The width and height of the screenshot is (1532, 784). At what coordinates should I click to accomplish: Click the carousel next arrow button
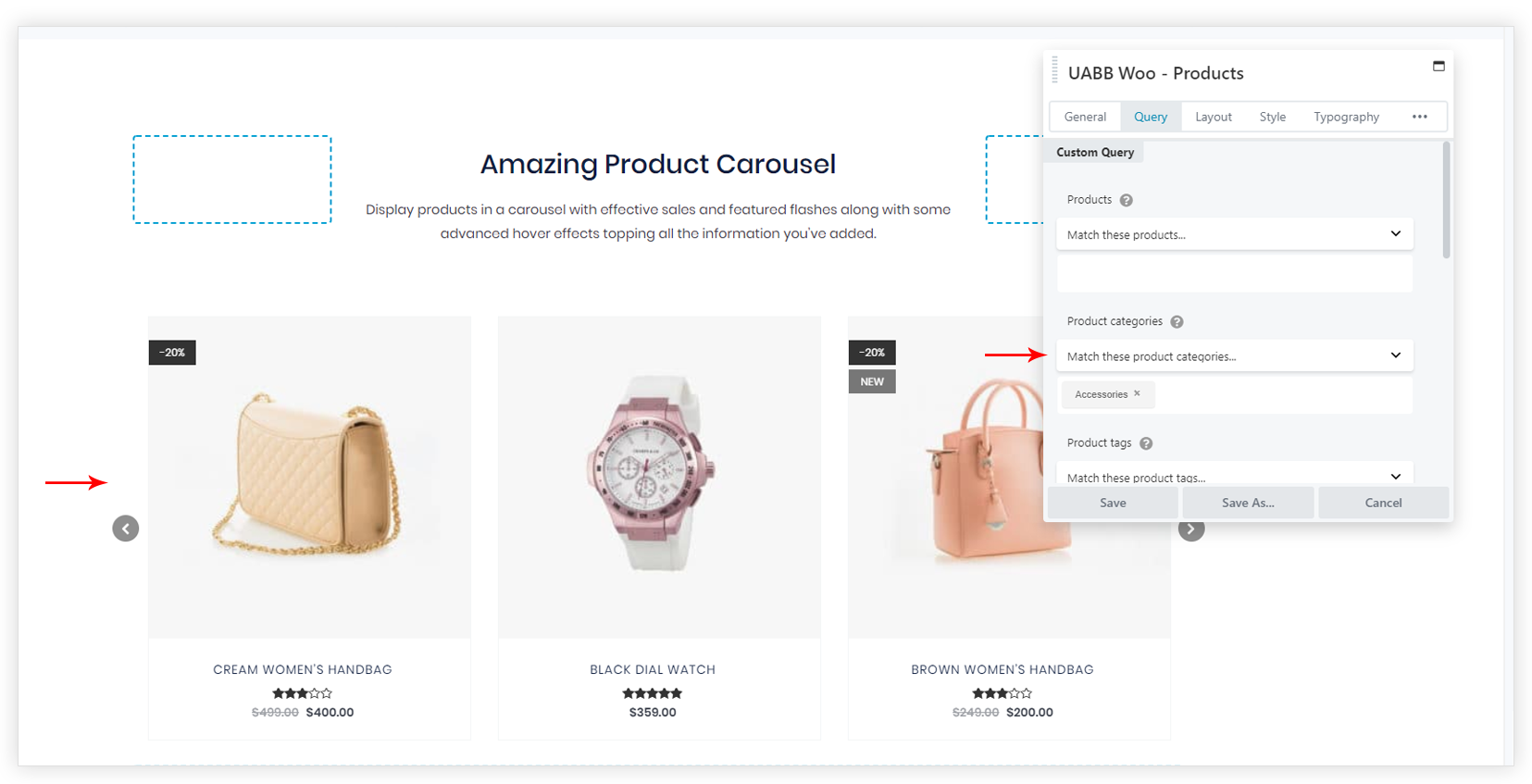[x=1191, y=530]
